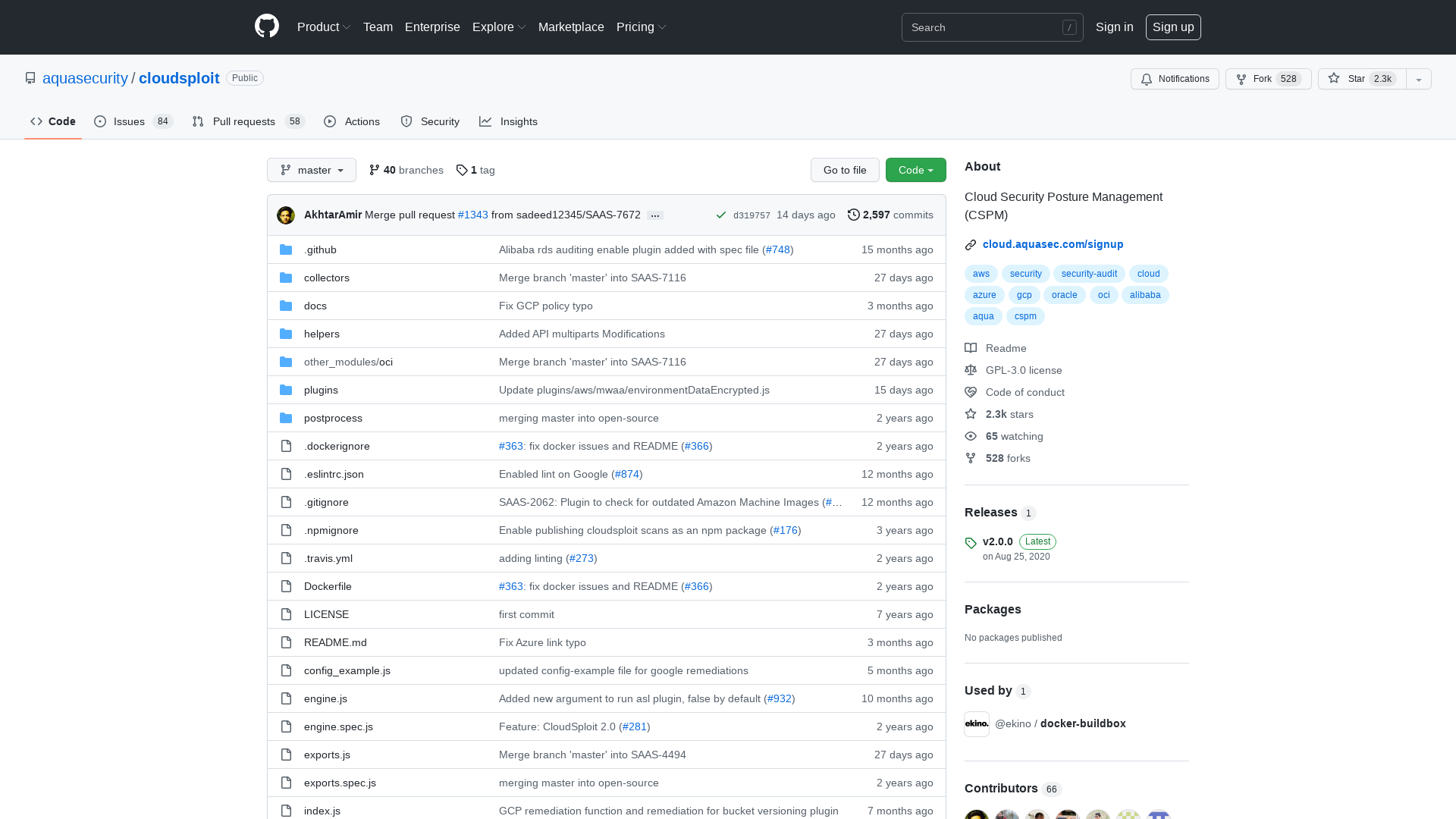Image resolution: width=1456 pixels, height=819 pixels.
Task: Click in the Search input field
Action: [993, 27]
